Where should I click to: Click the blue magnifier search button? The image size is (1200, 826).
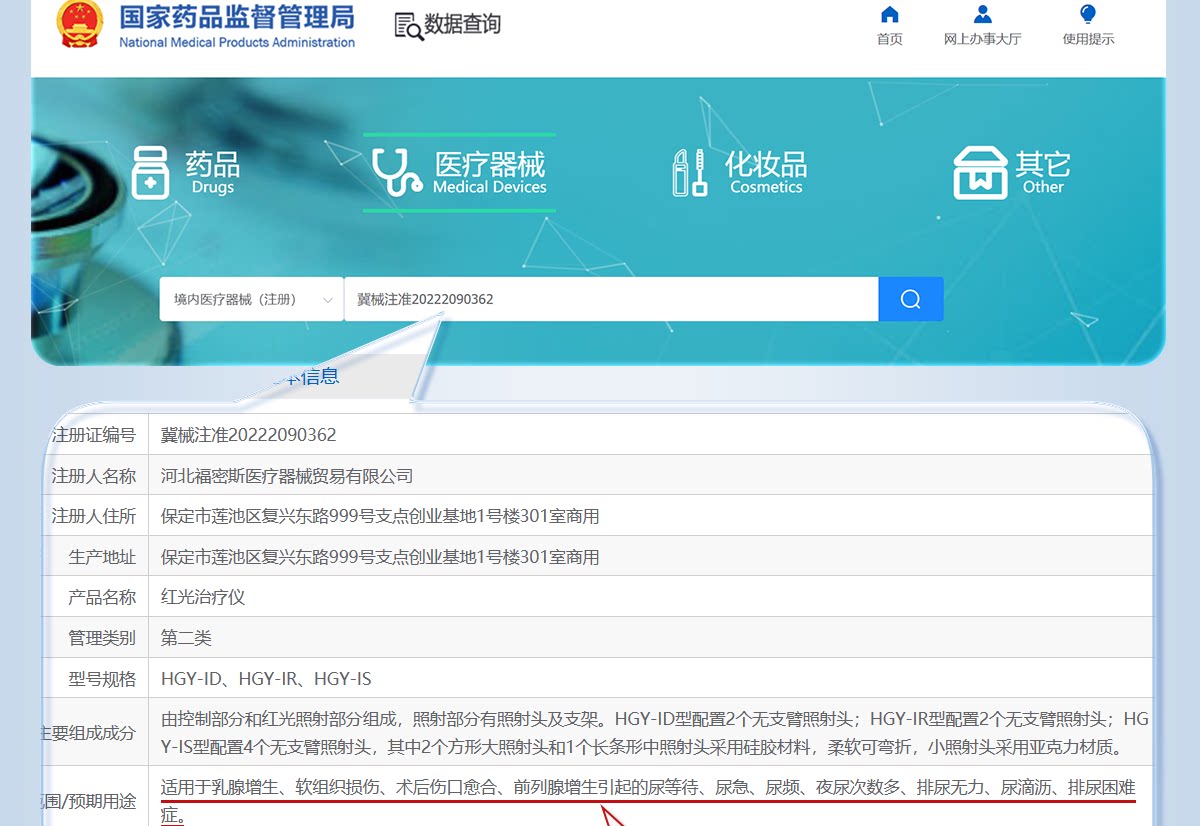[x=910, y=299]
